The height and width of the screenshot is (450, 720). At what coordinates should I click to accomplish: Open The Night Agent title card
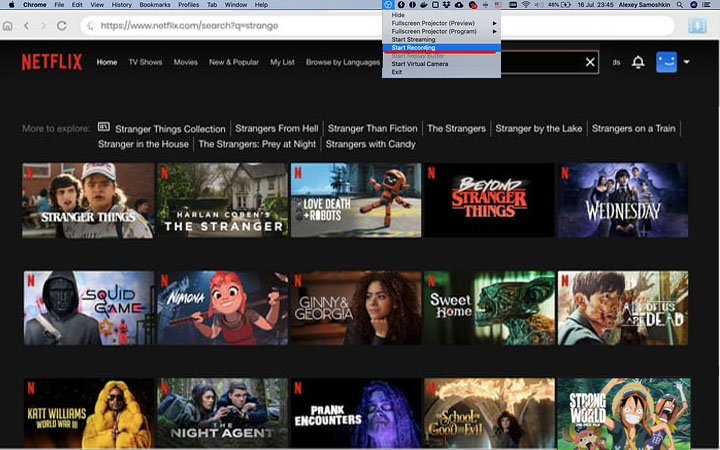(x=223, y=413)
